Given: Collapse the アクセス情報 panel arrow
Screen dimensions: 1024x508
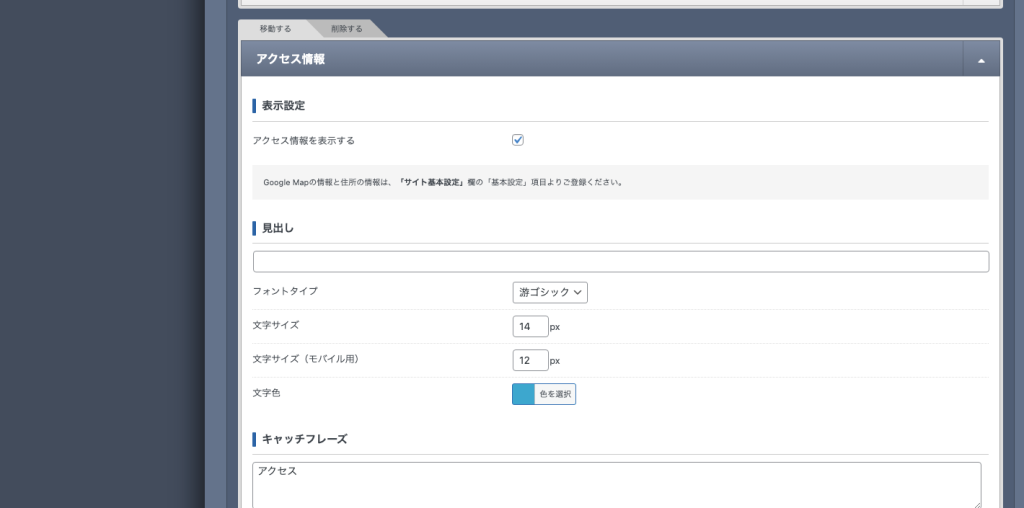Looking at the screenshot, I should (981, 60).
